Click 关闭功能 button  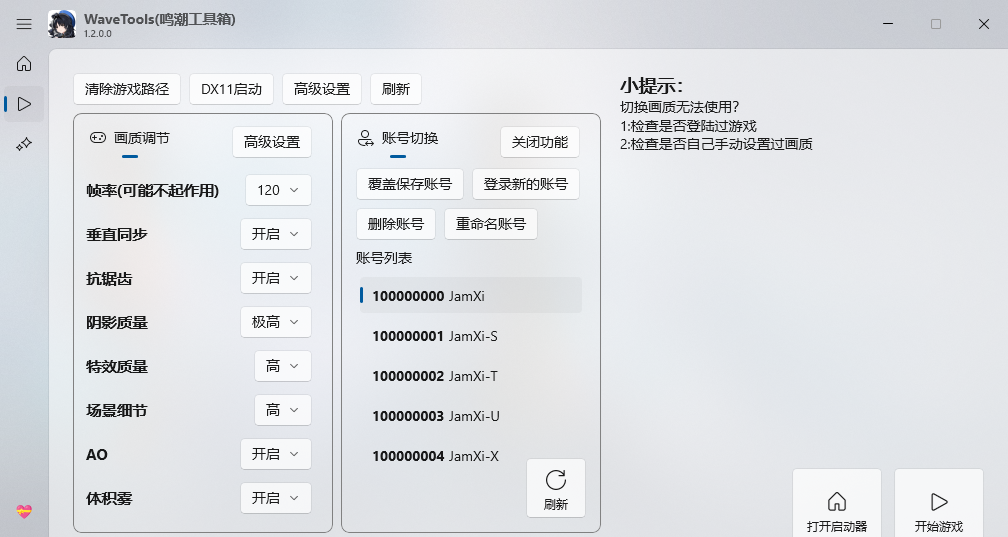[x=540, y=142]
